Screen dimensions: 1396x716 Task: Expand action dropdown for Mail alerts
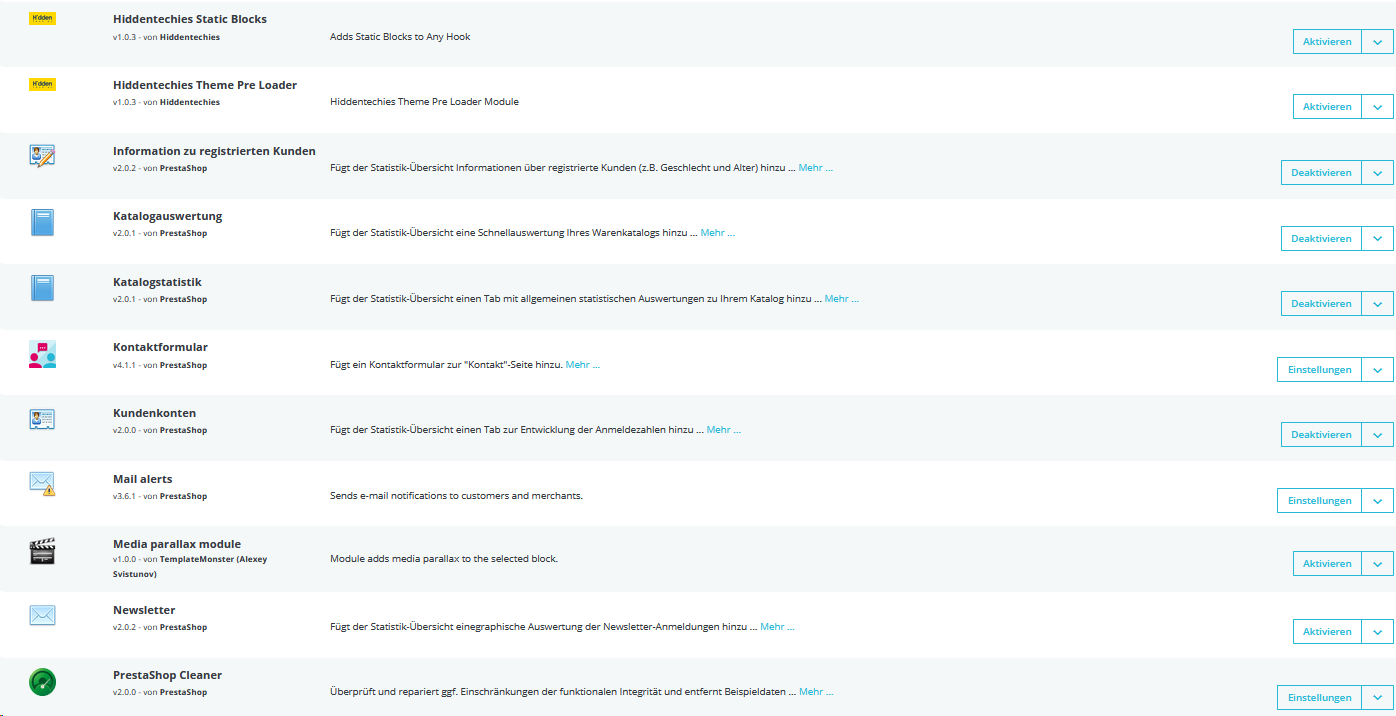pos(1377,501)
